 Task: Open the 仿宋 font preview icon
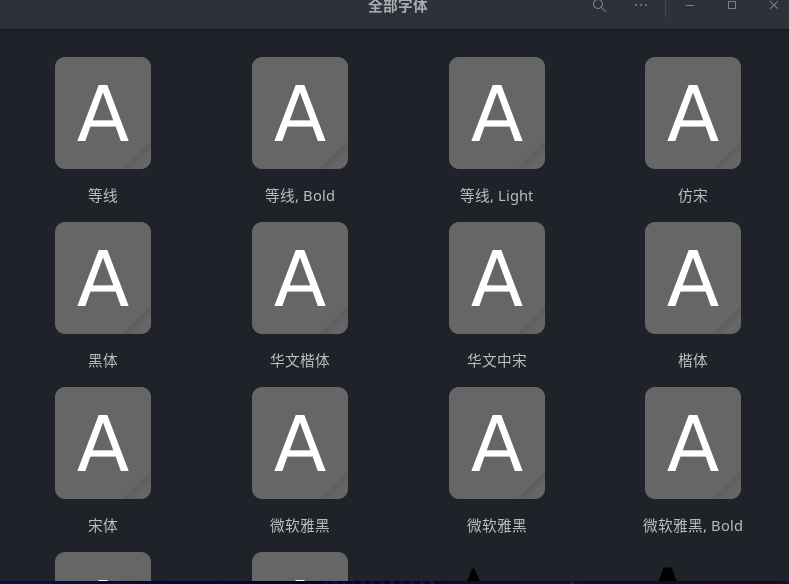point(693,113)
